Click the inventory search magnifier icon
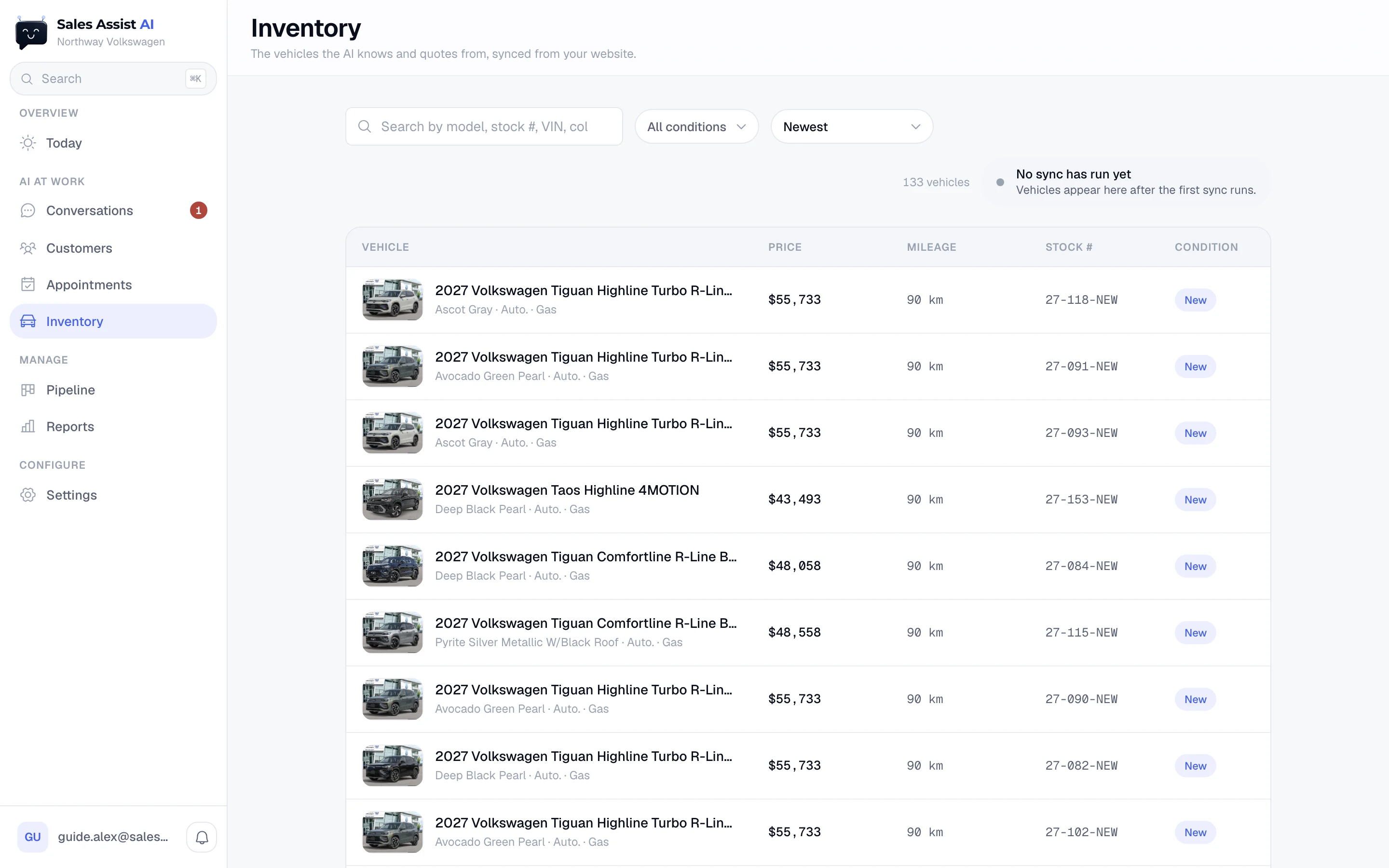This screenshot has width=1389, height=868. pyautogui.click(x=365, y=126)
